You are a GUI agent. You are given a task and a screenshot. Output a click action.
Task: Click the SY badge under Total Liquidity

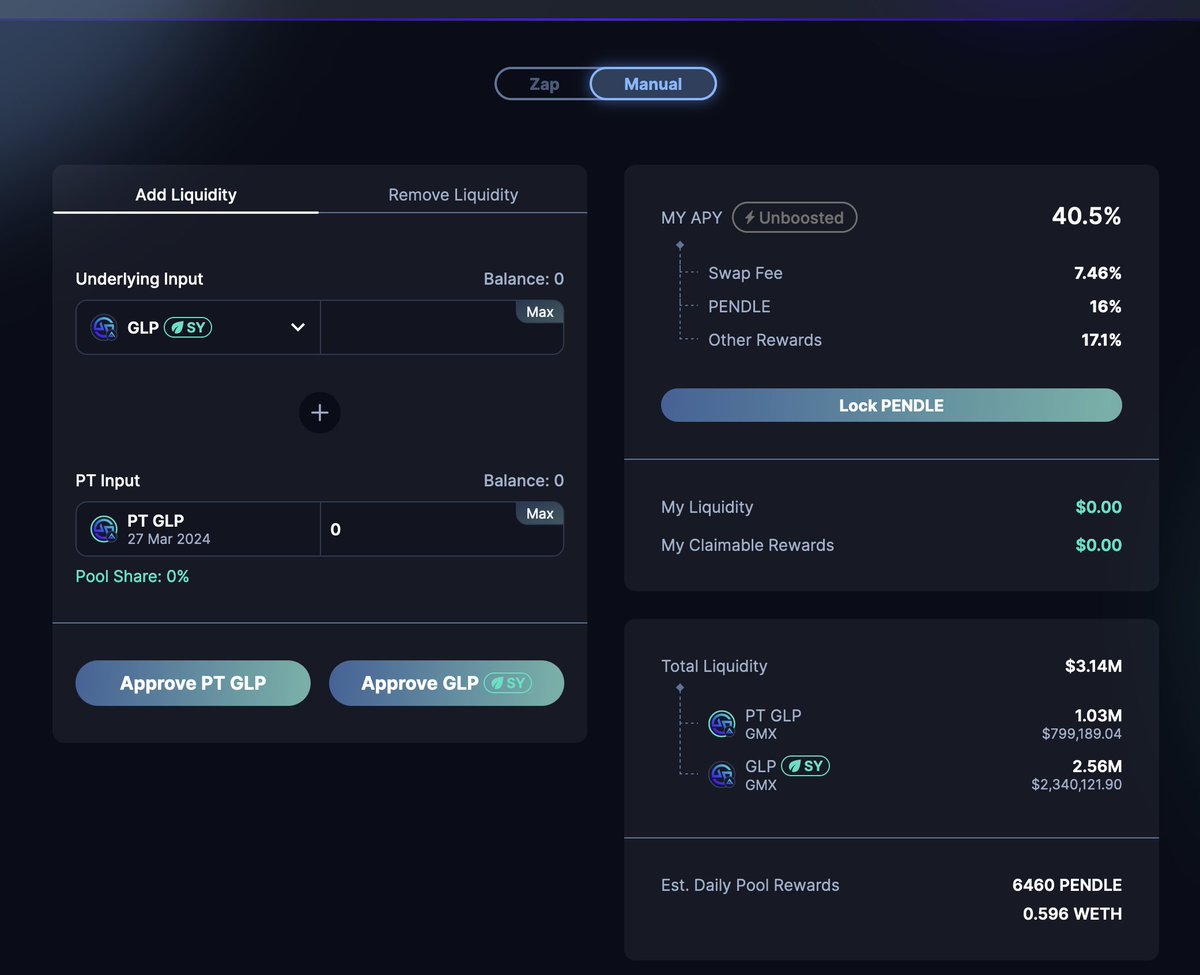805,766
